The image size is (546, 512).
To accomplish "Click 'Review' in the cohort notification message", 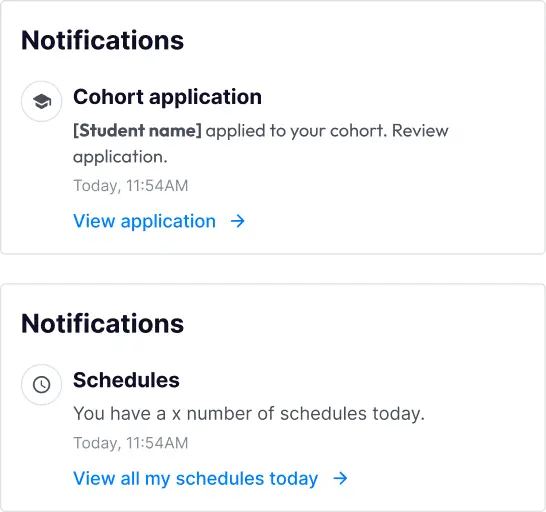I will click(x=420, y=131).
